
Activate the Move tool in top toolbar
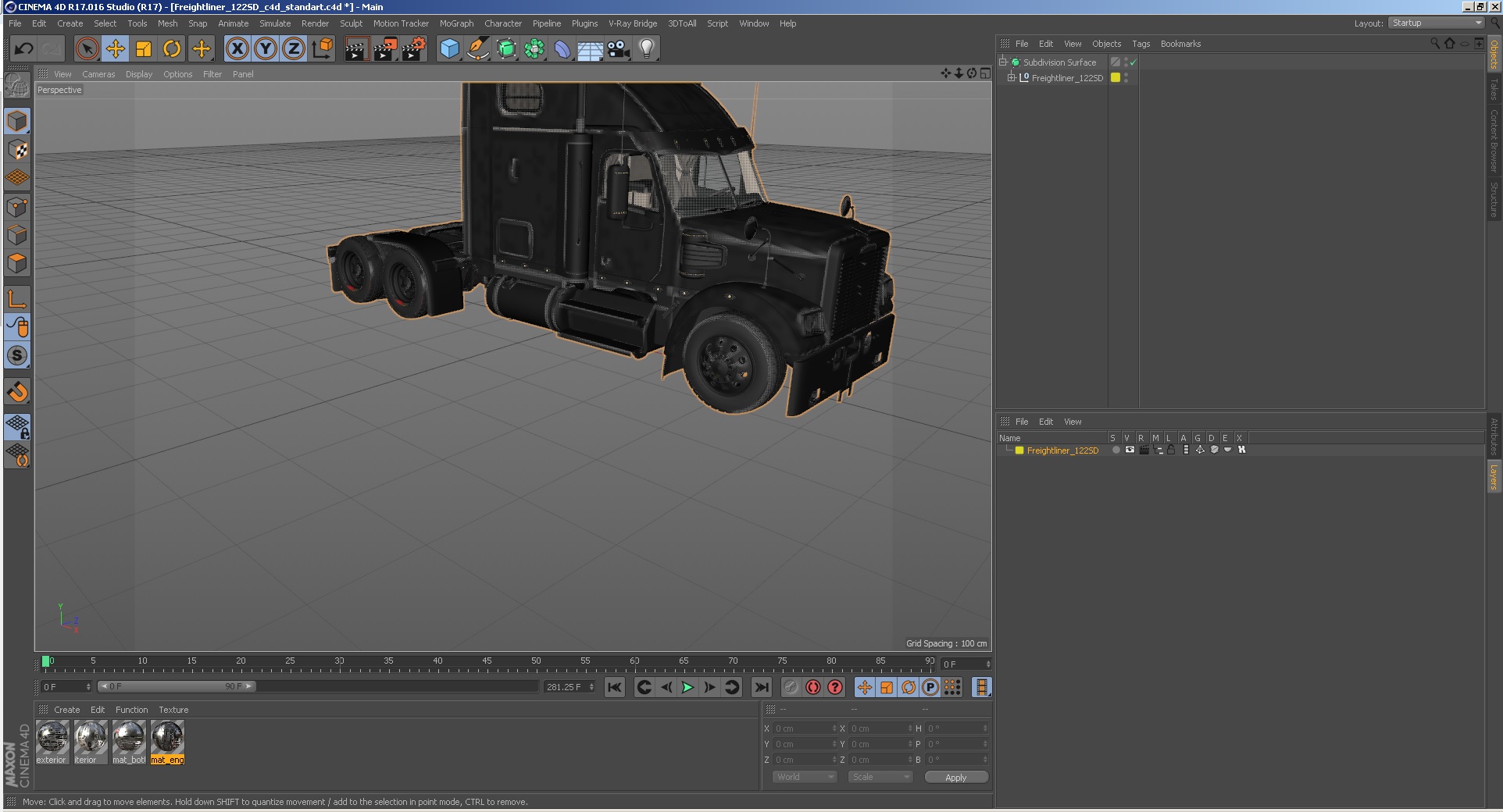click(116, 49)
